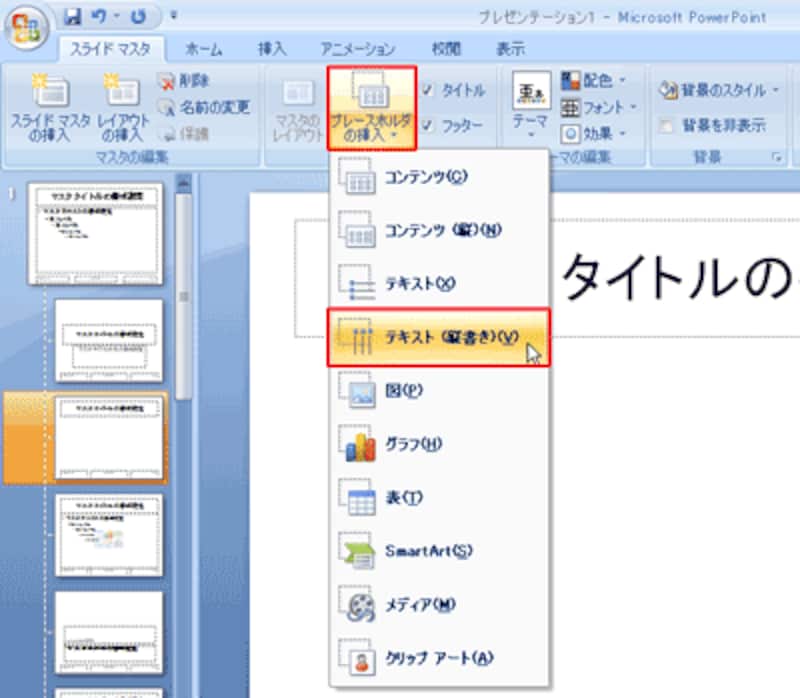
Task: Click the 削除 delete icon
Action: (x=167, y=82)
